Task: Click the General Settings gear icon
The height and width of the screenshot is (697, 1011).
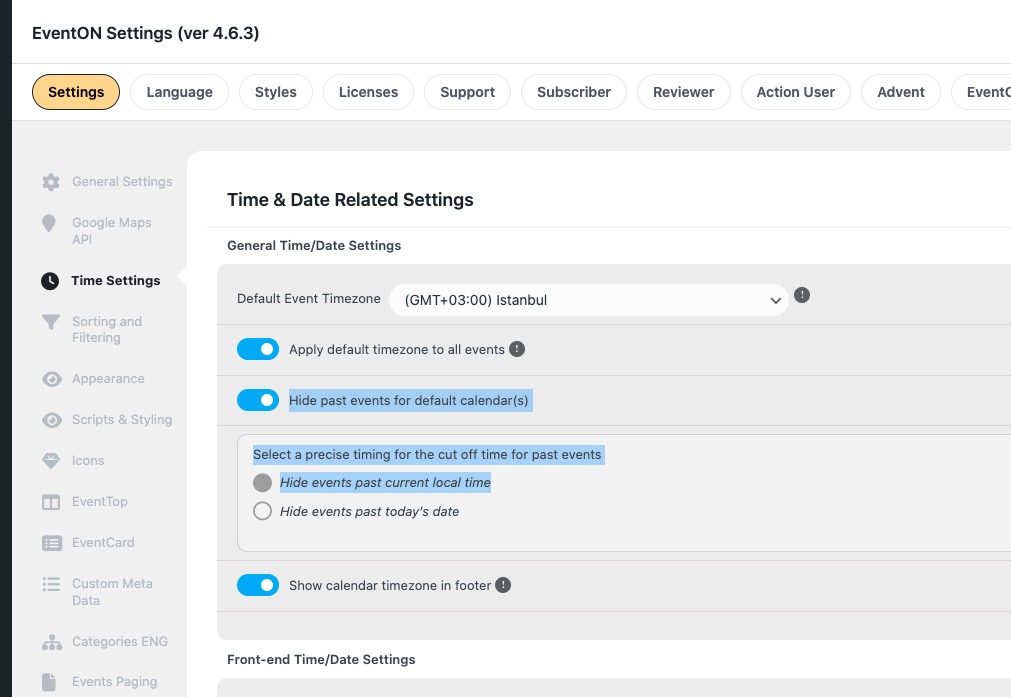Action: tap(51, 182)
